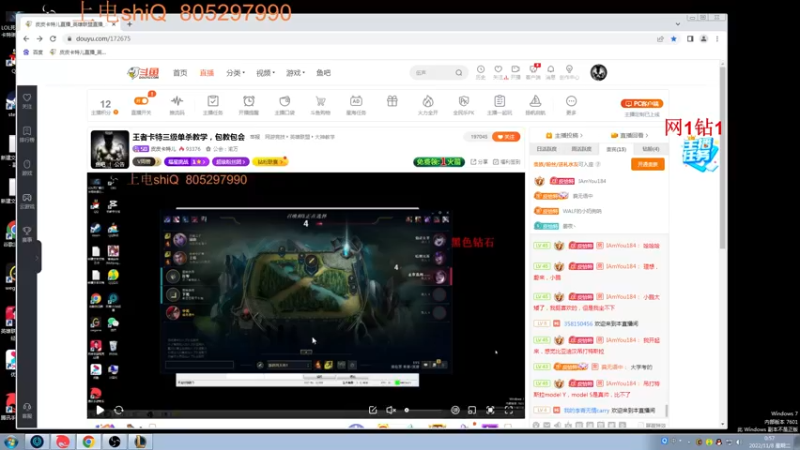This screenshot has height=450, width=800.
Task: Open the flame boost icon
Action: pos(428,105)
